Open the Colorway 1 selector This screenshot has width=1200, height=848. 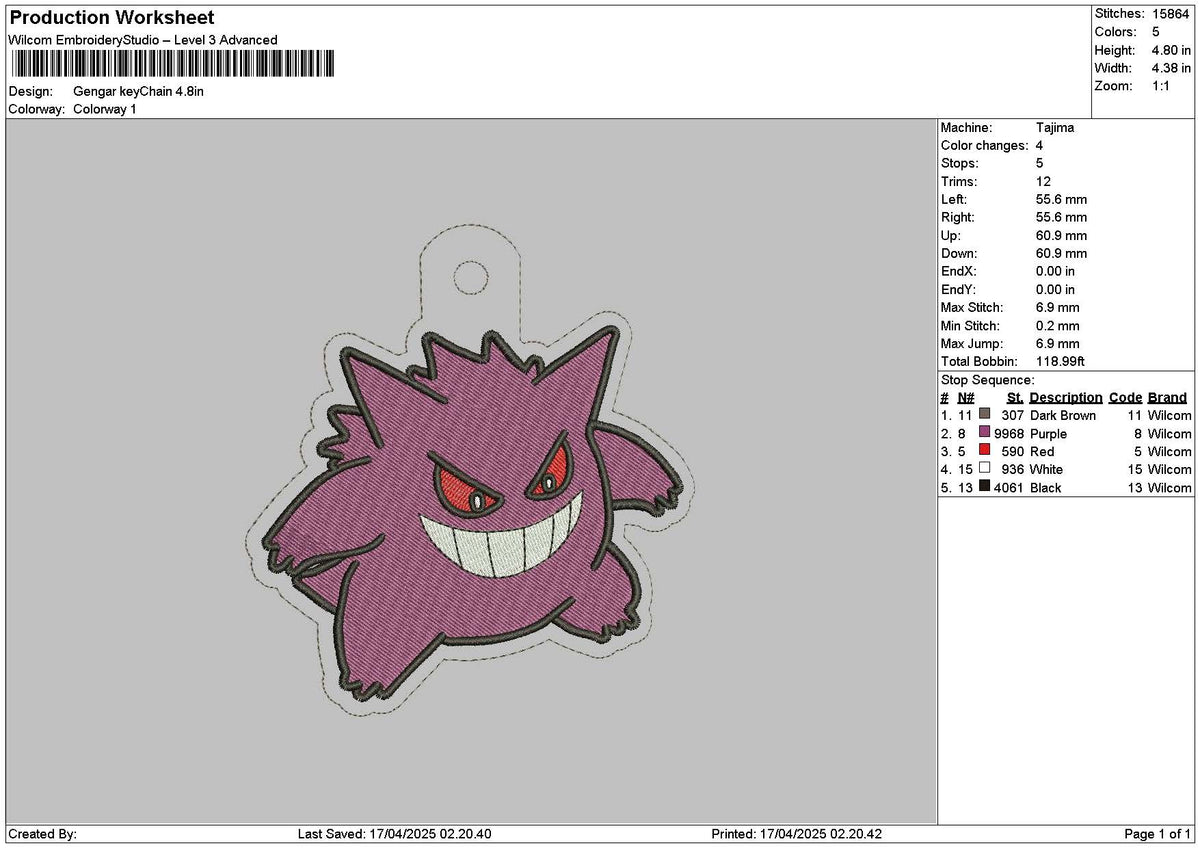(x=103, y=106)
